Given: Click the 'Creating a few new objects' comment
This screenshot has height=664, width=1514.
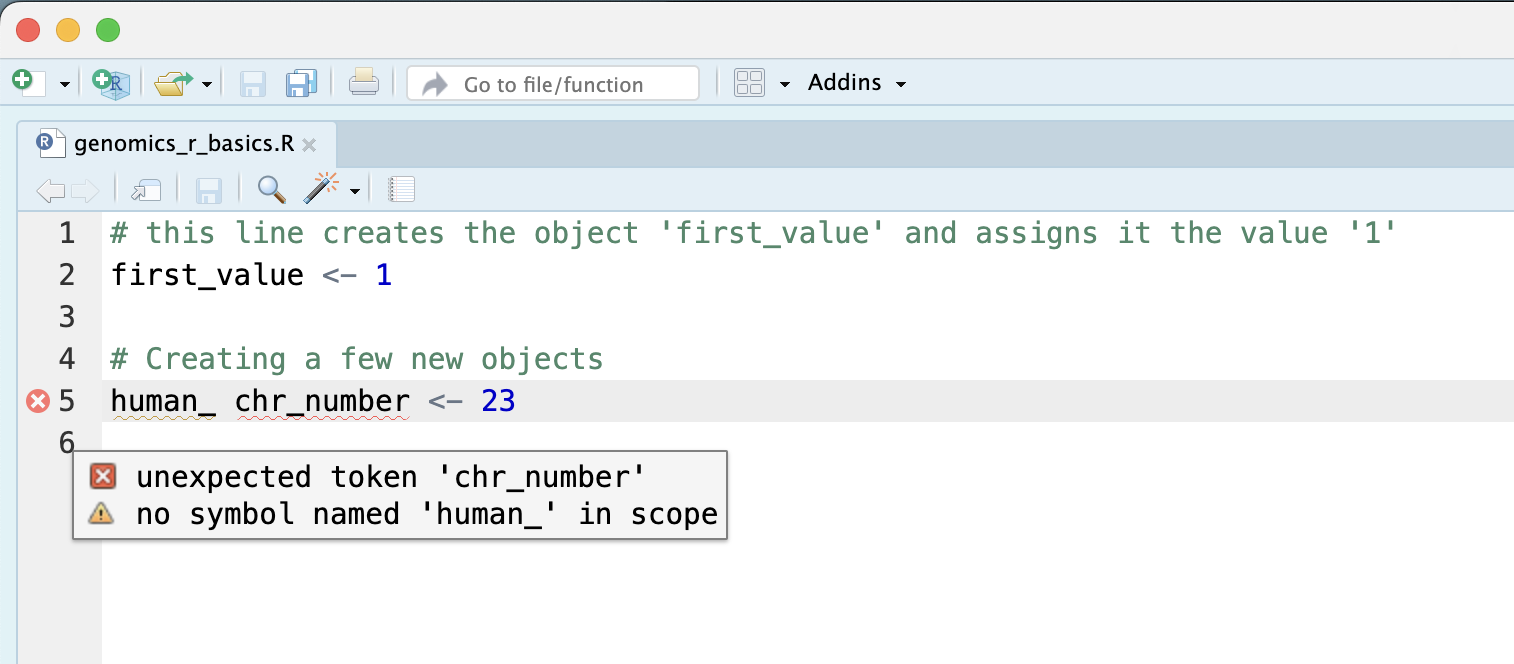Looking at the screenshot, I should [x=357, y=359].
